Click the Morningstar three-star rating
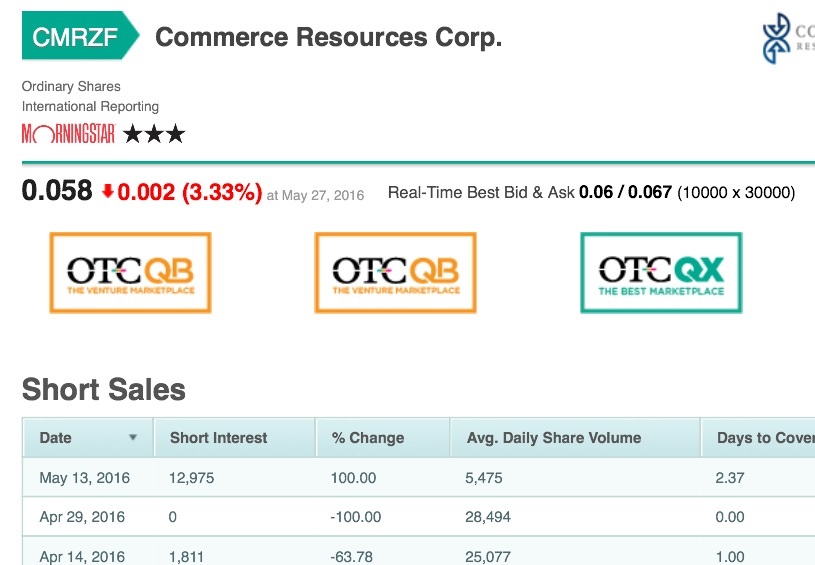815x565 pixels. pyautogui.click(x=154, y=134)
